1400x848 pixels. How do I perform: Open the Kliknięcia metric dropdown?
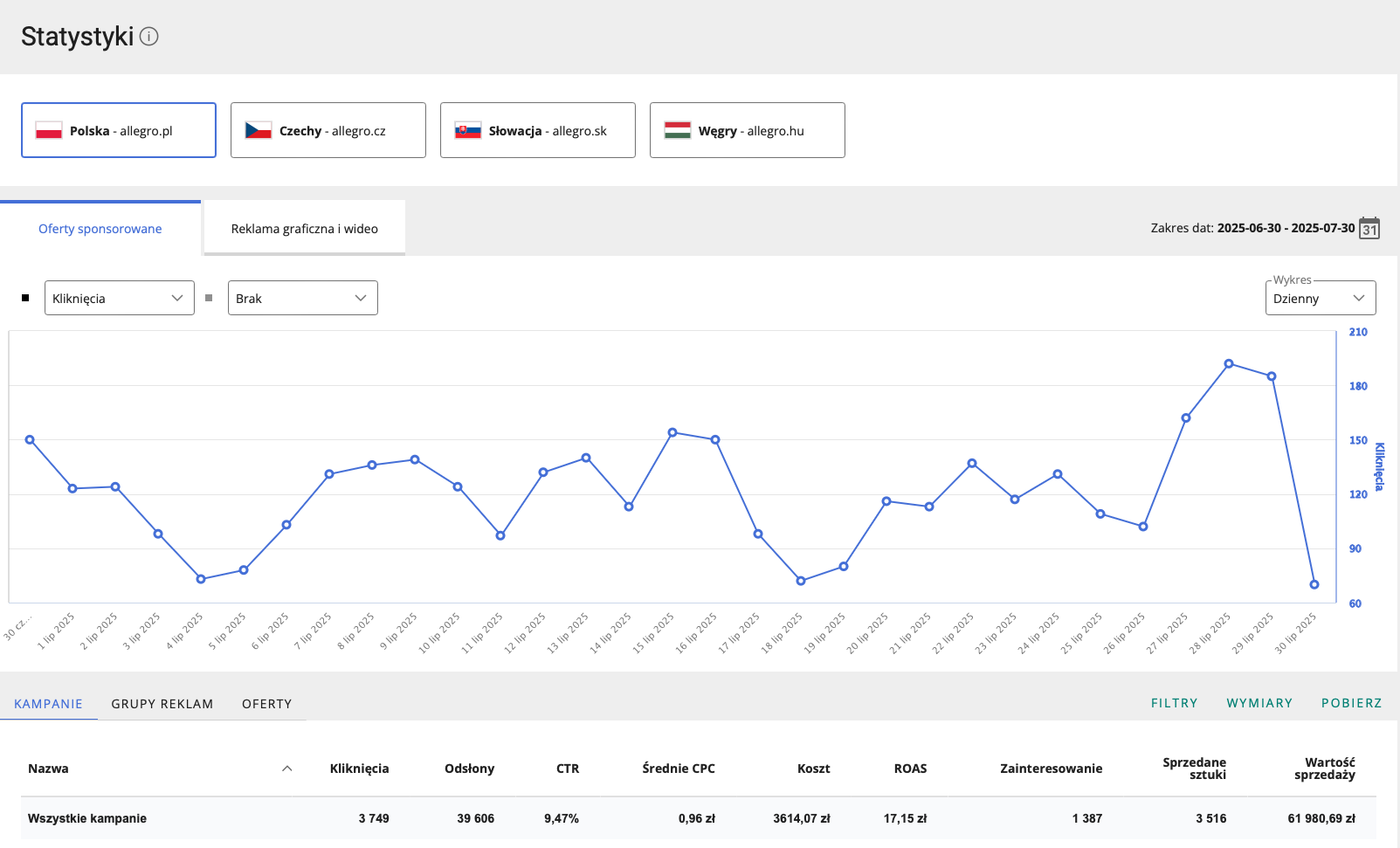pos(119,298)
